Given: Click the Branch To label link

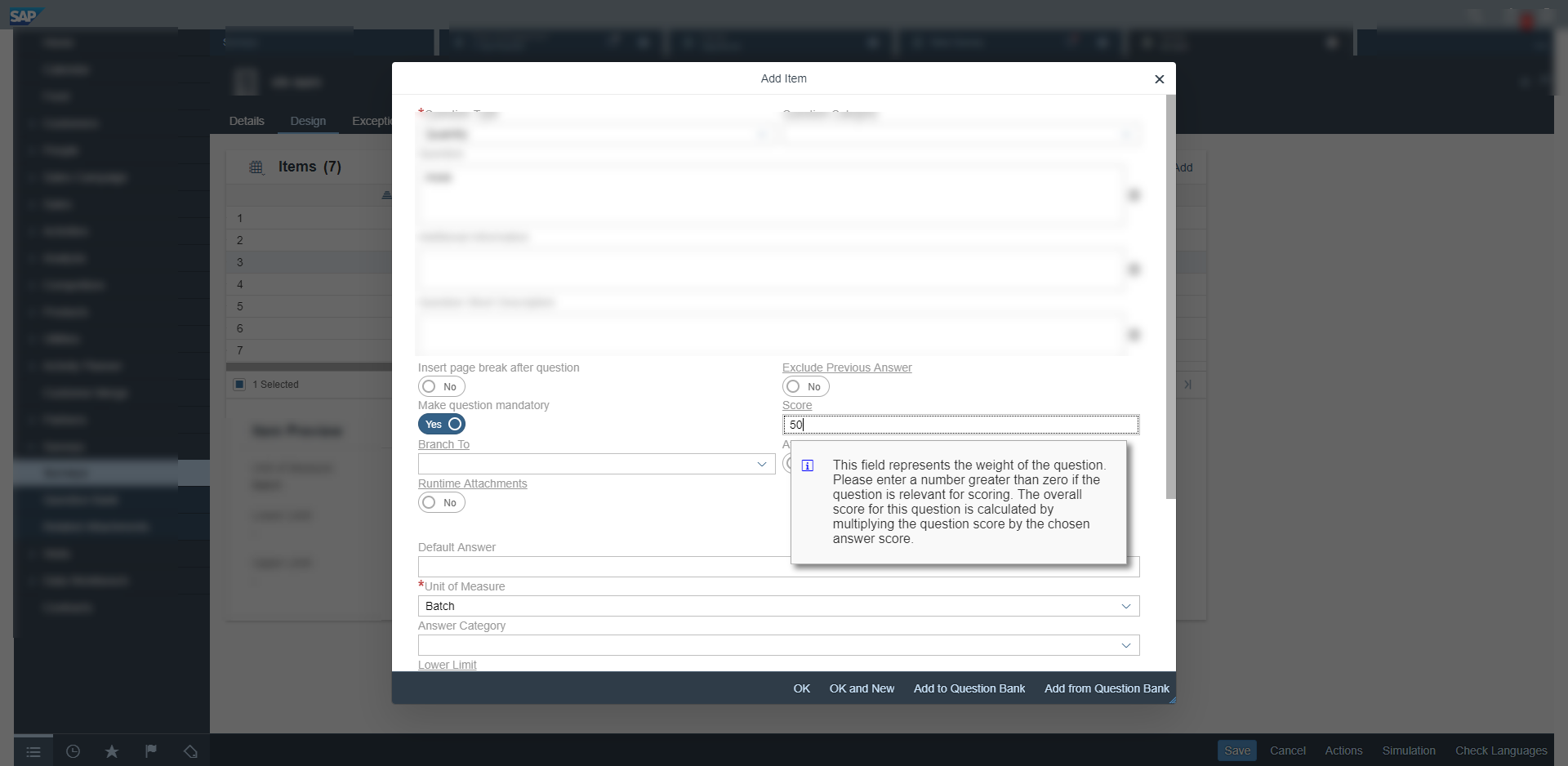Looking at the screenshot, I should 443,444.
